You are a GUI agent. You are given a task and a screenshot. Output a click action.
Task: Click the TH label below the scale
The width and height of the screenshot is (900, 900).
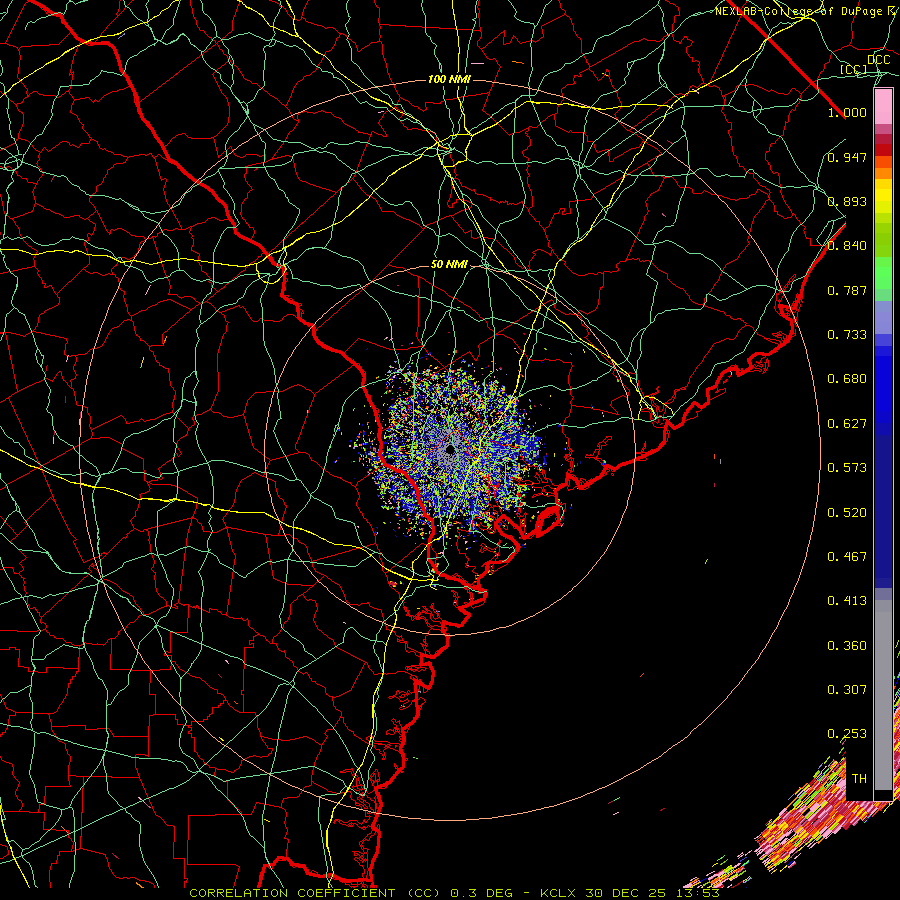(859, 779)
